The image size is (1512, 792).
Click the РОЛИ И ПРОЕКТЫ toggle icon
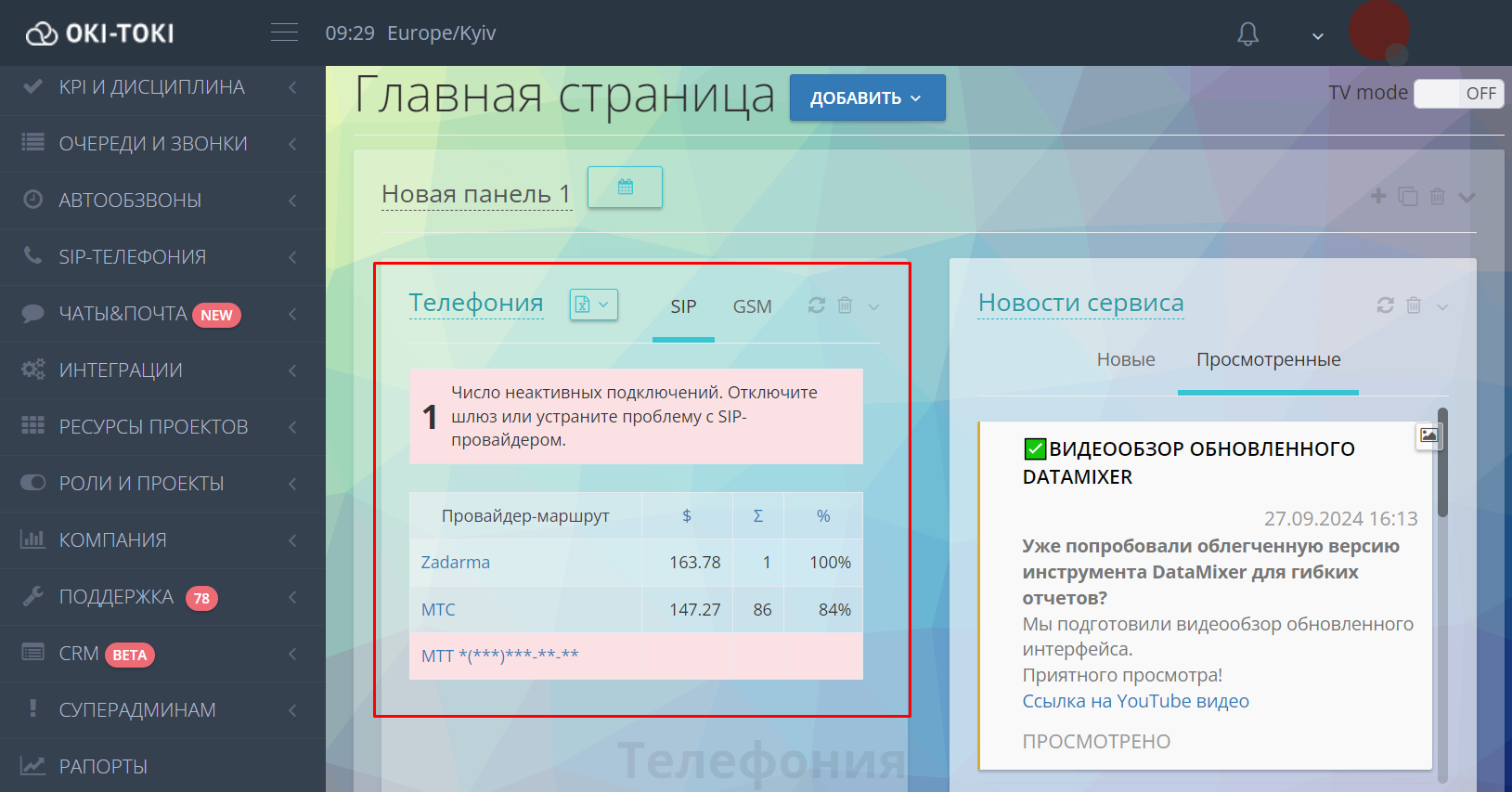coord(33,483)
